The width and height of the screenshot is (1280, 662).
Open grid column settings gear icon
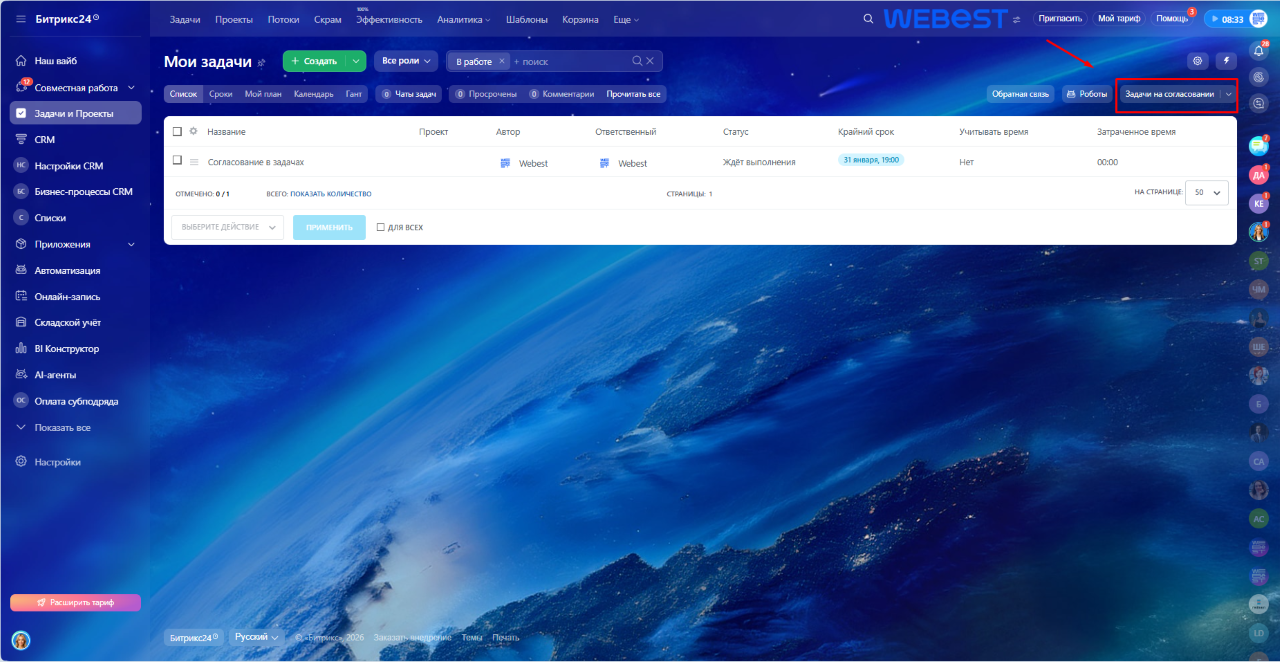click(x=193, y=131)
